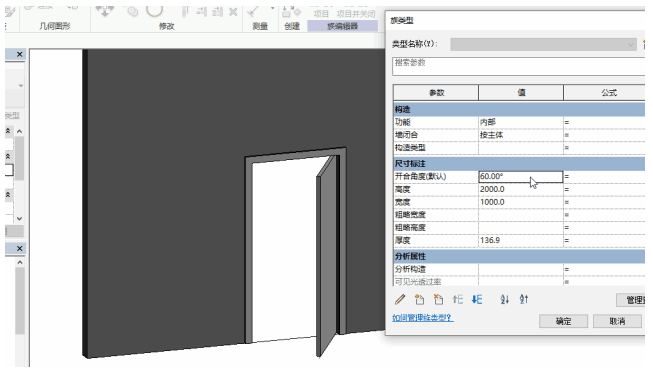Select the 高度 parameter name
This screenshot has height=377, width=653.
tap(403, 189)
